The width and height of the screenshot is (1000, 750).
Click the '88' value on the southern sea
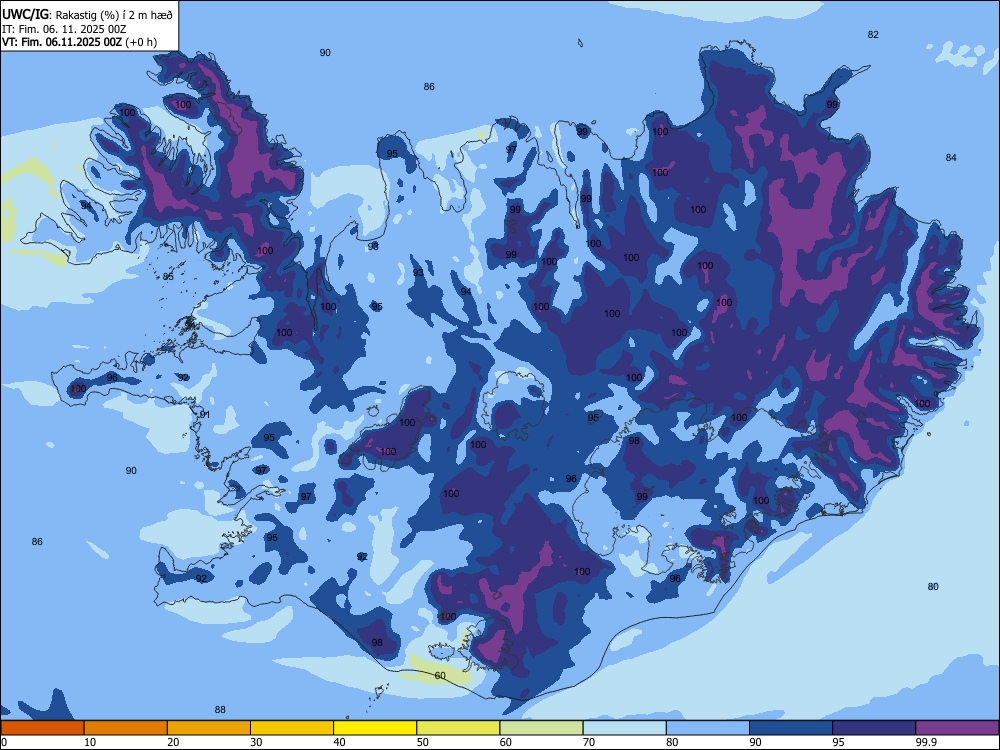(220, 710)
